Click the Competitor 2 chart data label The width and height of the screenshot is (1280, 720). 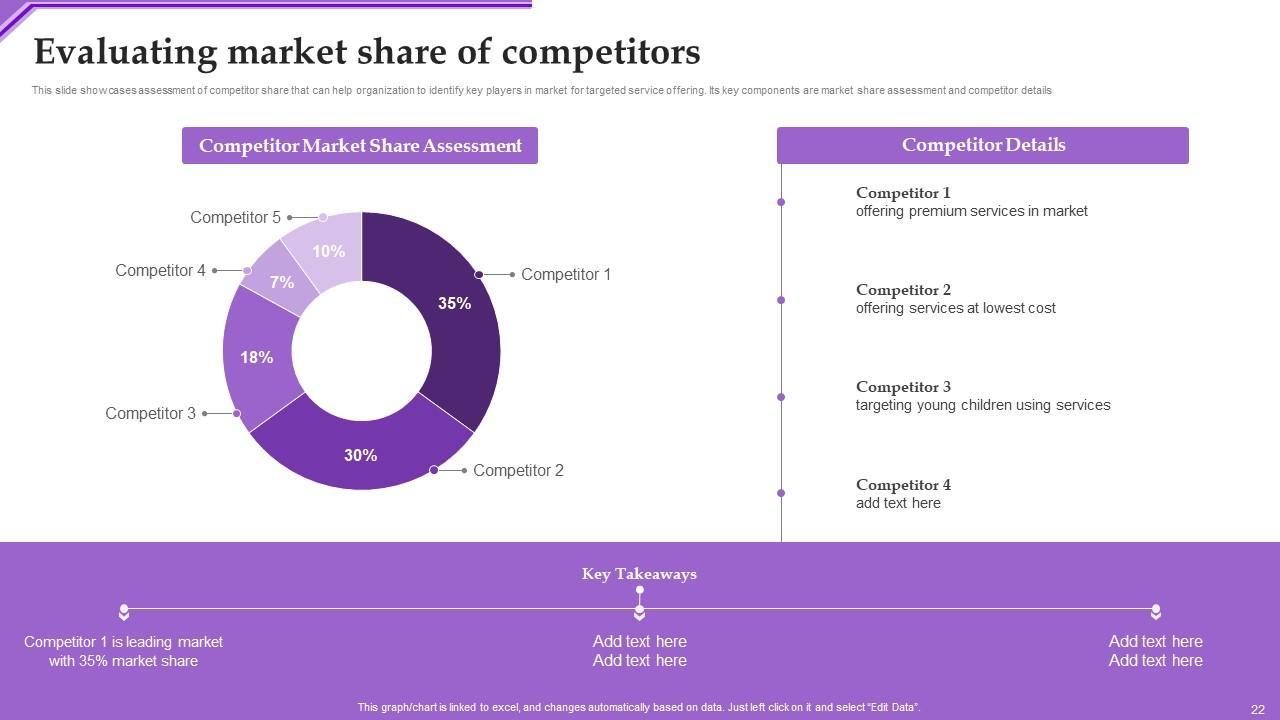pos(518,470)
